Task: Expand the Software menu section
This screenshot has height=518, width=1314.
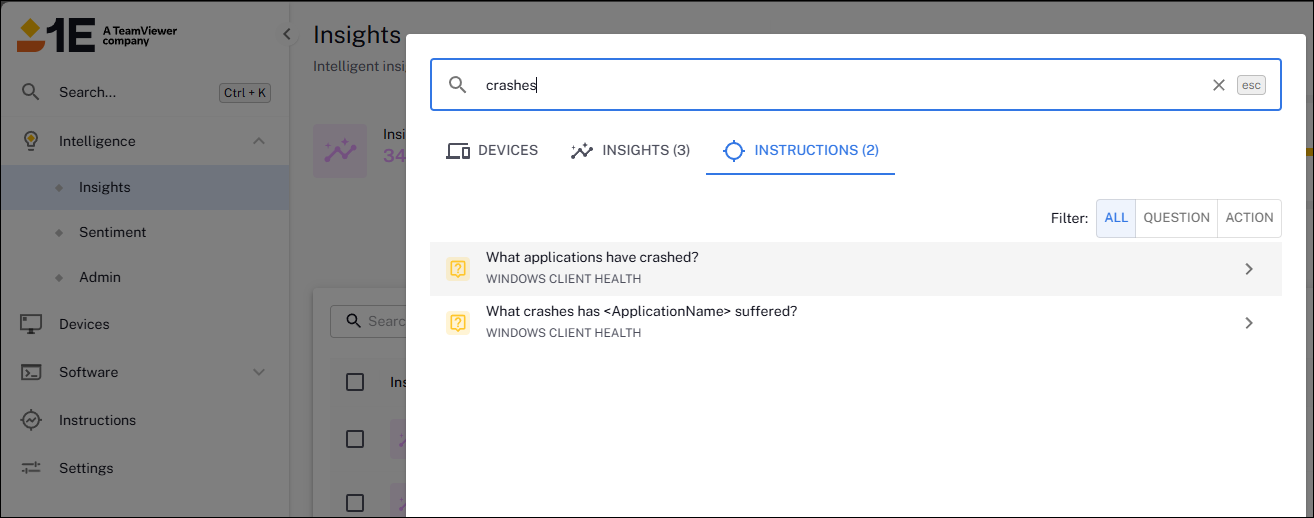Action: pyautogui.click(x=259, y=372)
